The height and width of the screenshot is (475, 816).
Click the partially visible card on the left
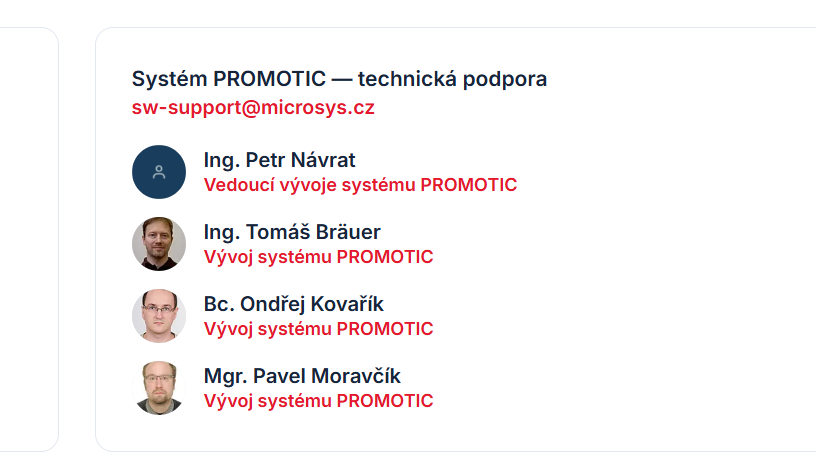pos(29,239)
